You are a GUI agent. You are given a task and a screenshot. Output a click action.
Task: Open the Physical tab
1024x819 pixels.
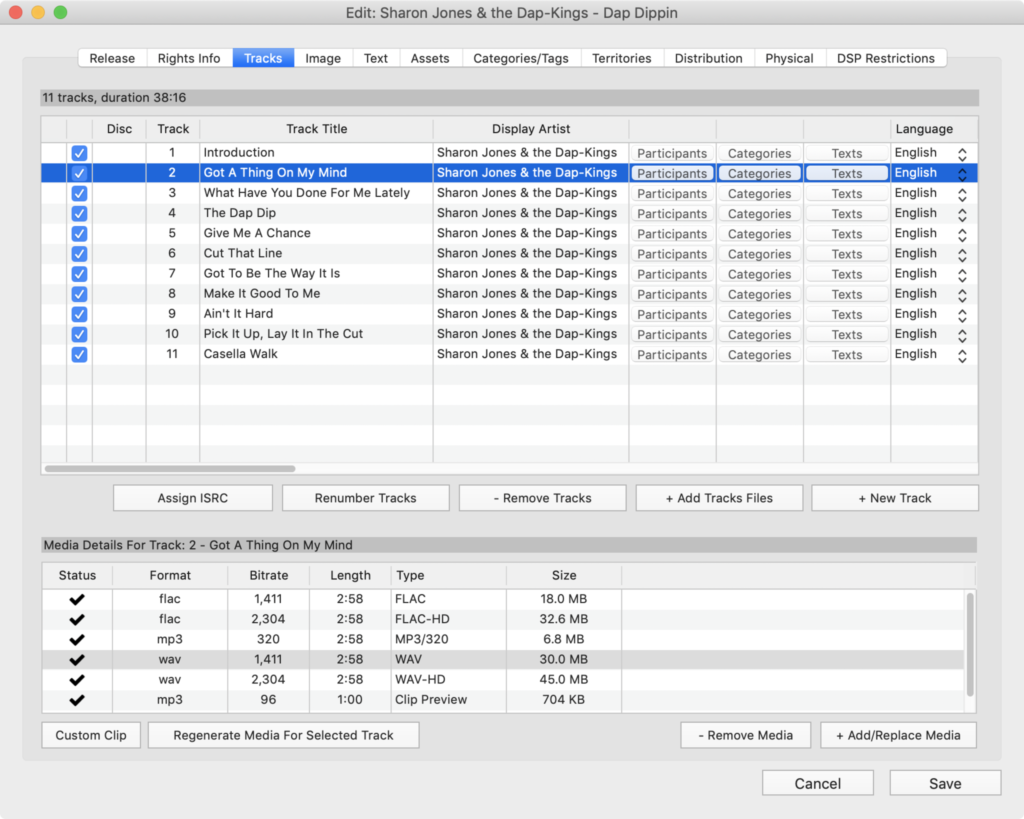click(x=789, y=58)
